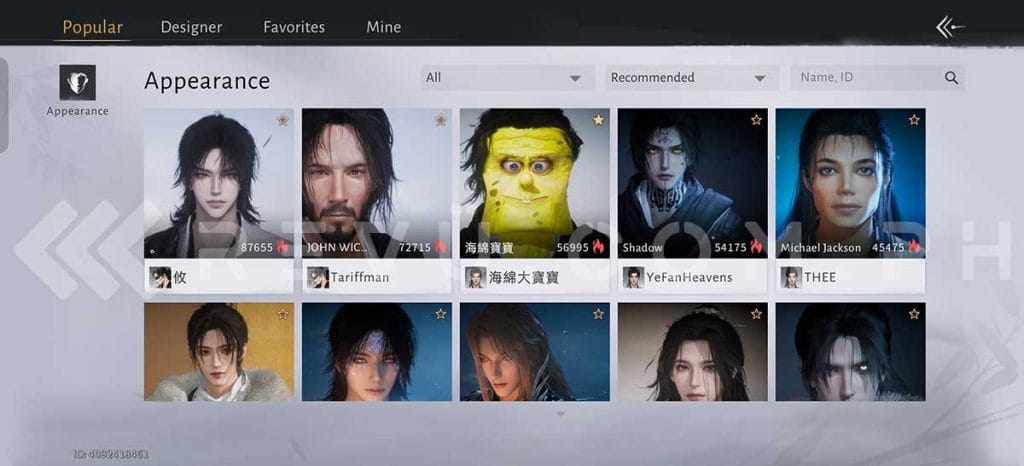Click Tariffman's creator avatar icon
The width and height of the screenshot is (1024, 466).
pos(318,277)
